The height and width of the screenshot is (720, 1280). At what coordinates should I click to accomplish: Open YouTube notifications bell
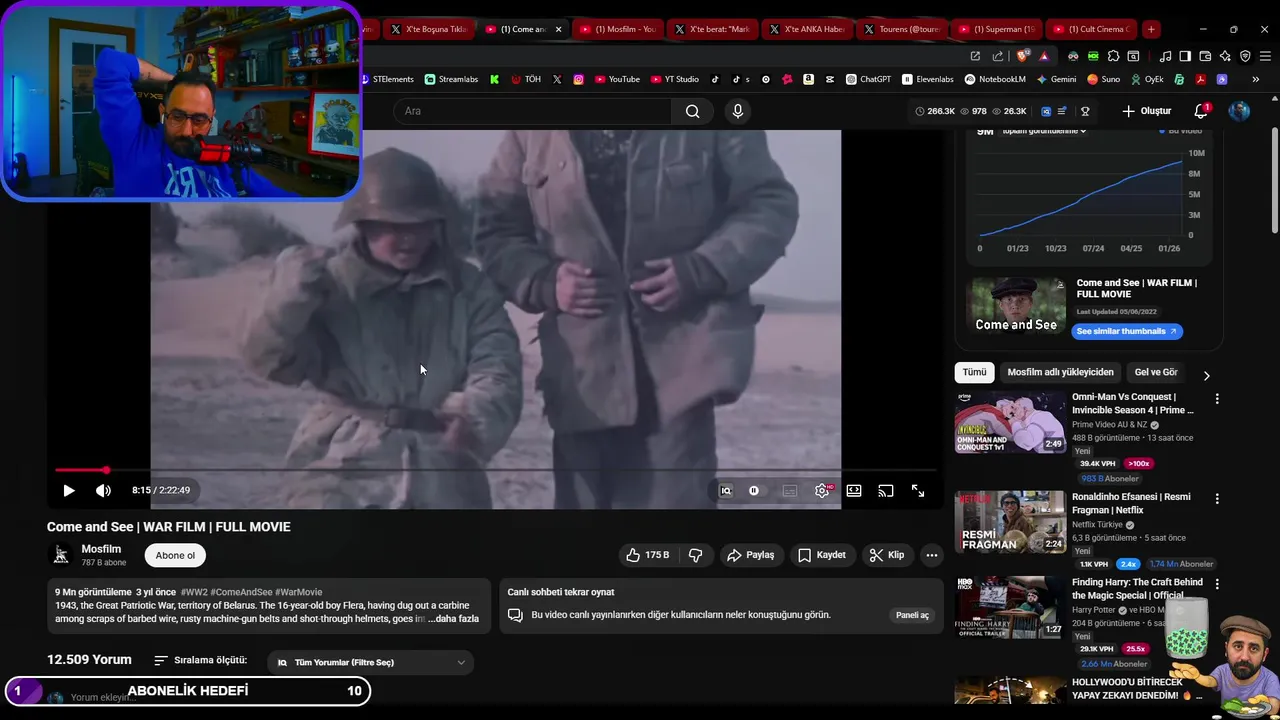point(1201,111)
